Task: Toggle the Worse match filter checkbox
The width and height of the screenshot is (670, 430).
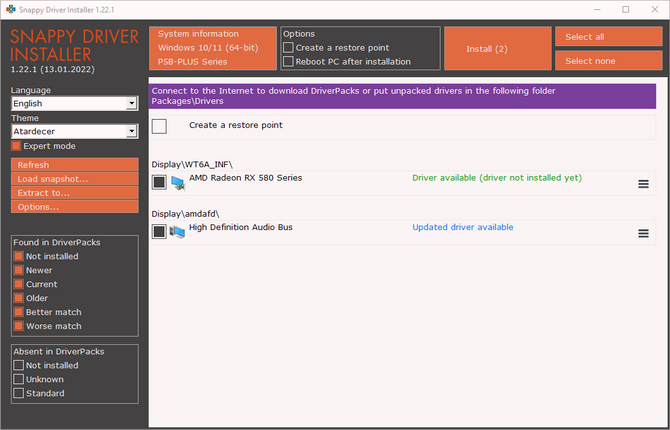Action: tap(18, 326)
